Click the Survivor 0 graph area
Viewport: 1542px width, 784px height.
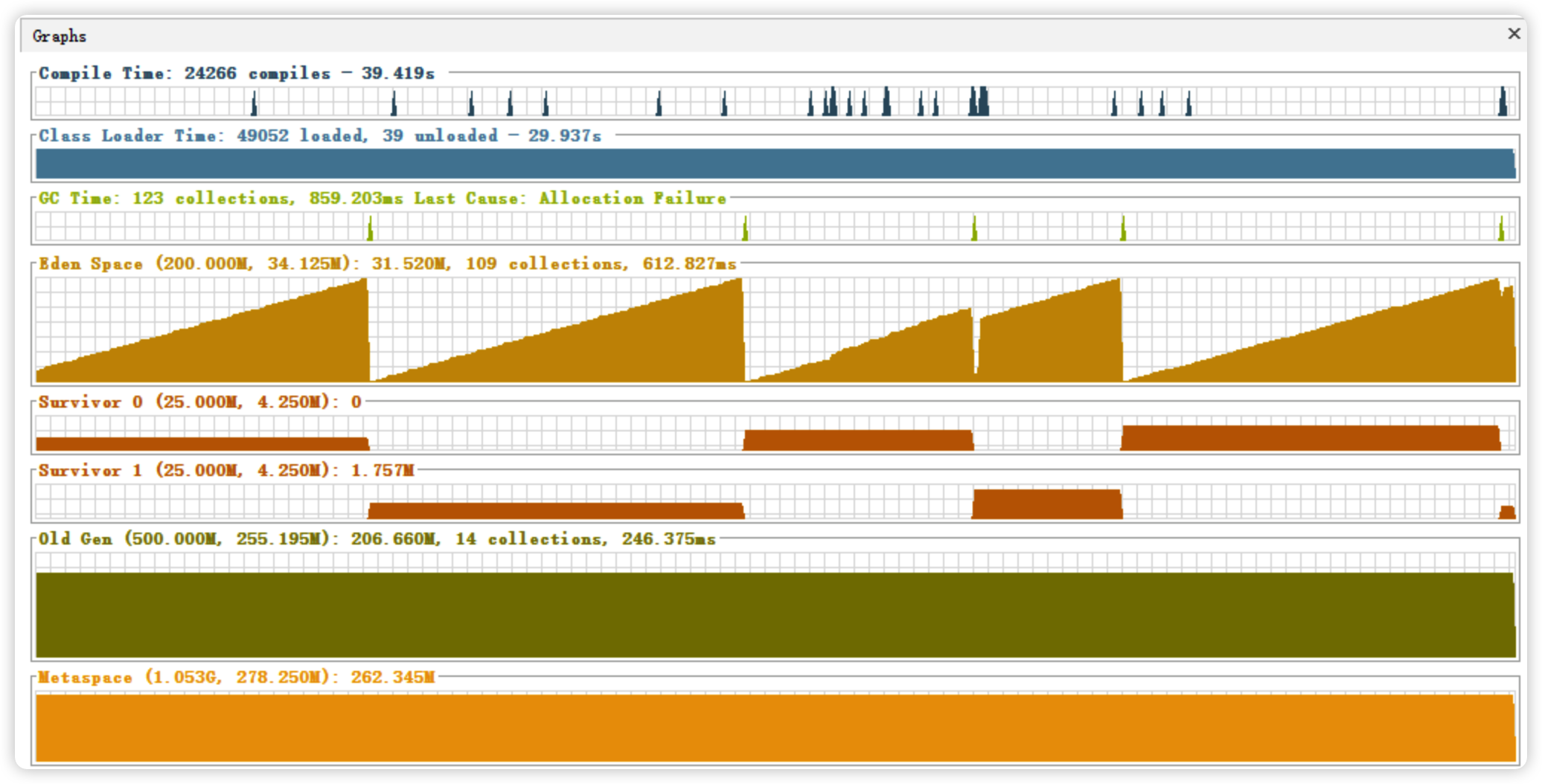coord(775,433)
